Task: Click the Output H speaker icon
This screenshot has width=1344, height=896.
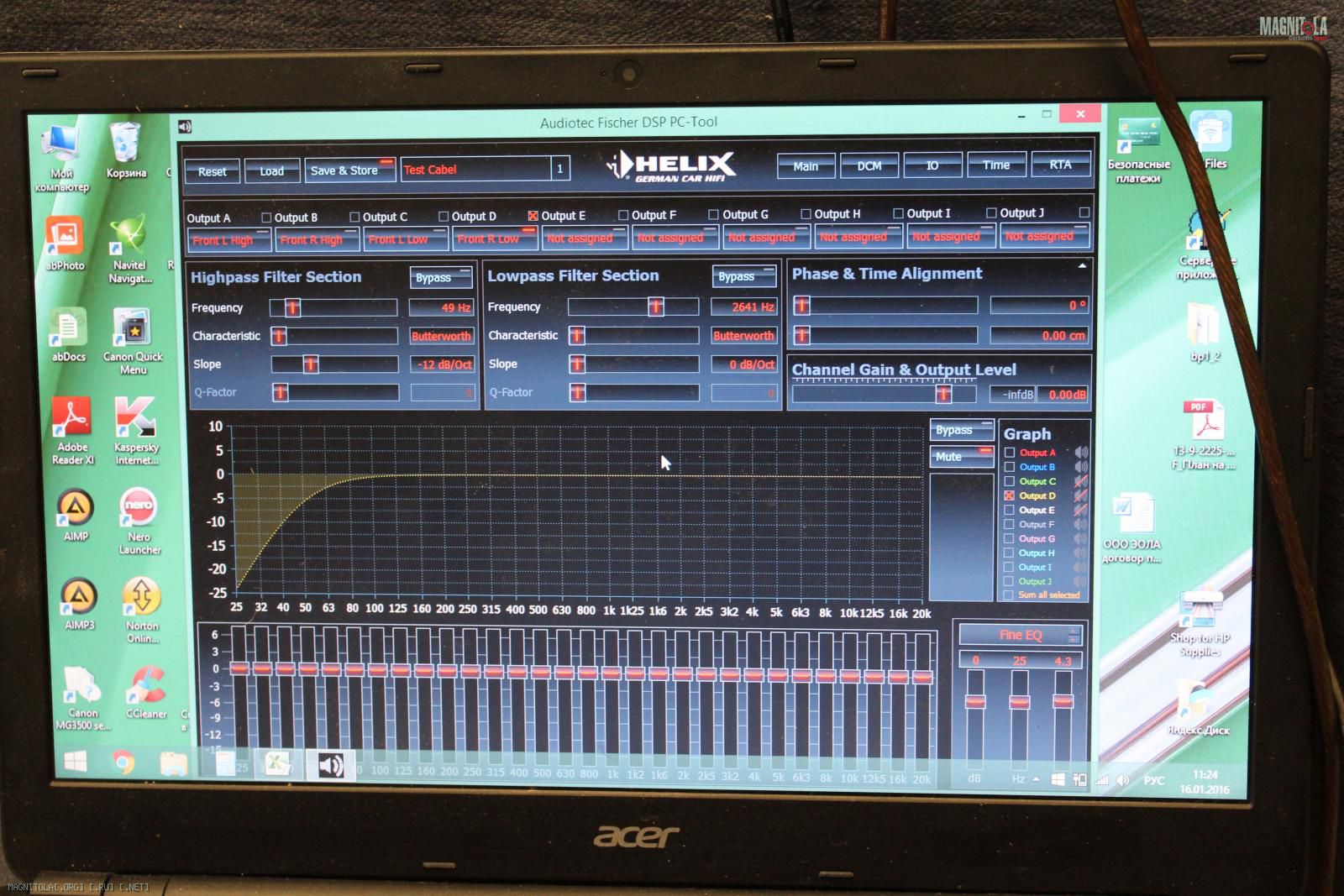Action: click(1081, 553)
